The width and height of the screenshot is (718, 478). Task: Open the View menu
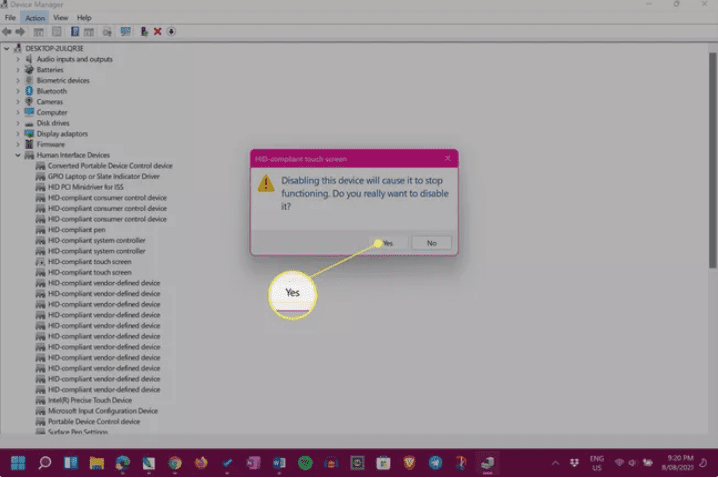pyautogui.click(x=60, y=18)
